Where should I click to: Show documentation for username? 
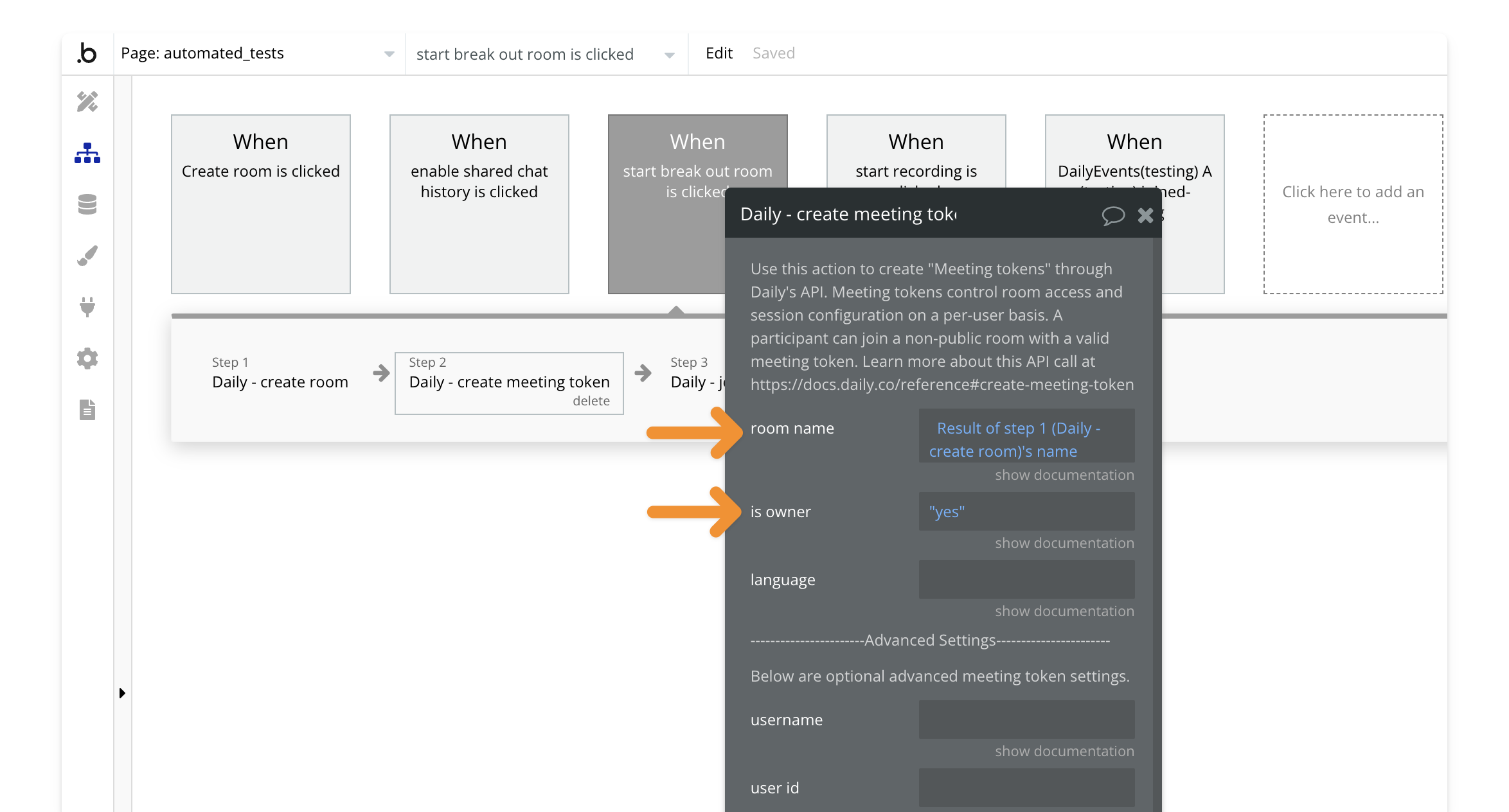tap(1064, 752)
